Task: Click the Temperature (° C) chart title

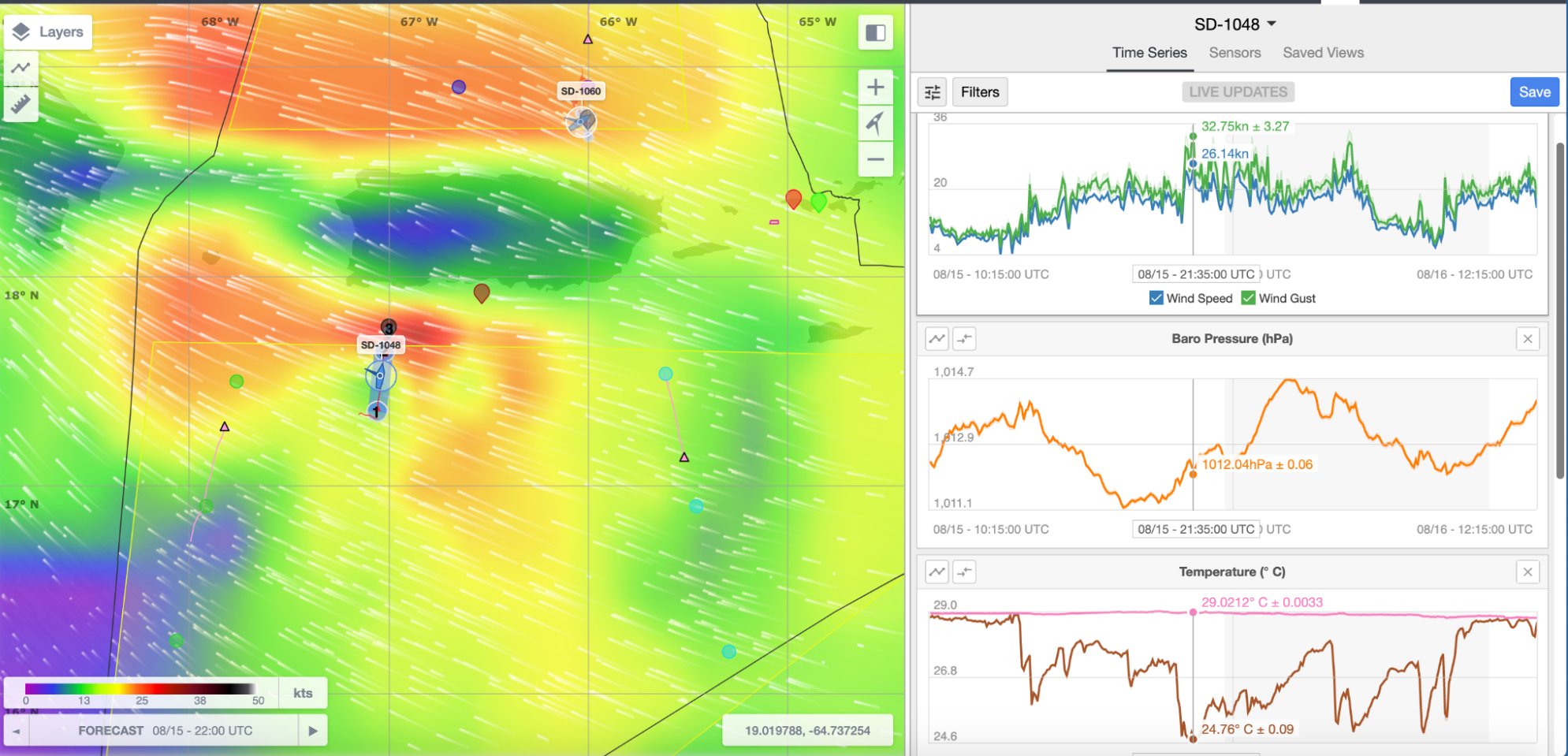Action: click(1232, 572)
